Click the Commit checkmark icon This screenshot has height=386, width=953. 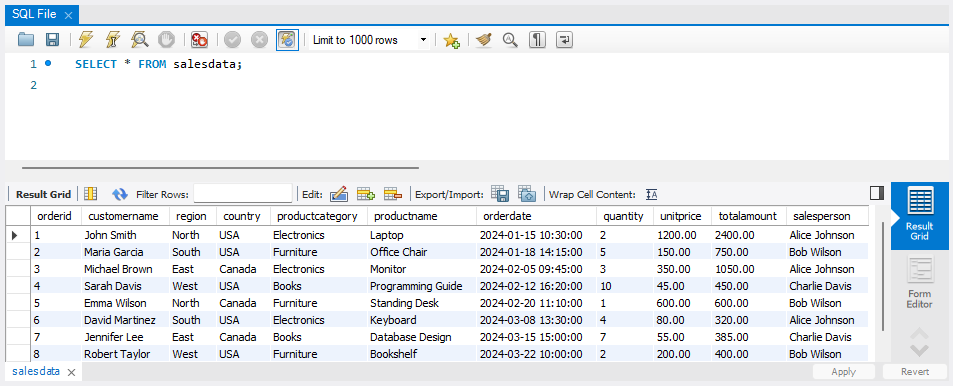[232, 40]
